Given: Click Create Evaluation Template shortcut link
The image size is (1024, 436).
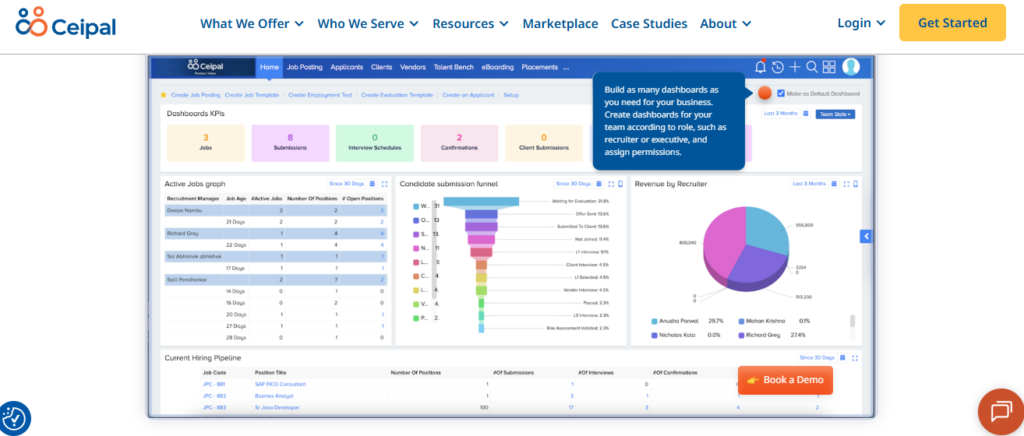Looking at the screenshot, I should [397, 95].
